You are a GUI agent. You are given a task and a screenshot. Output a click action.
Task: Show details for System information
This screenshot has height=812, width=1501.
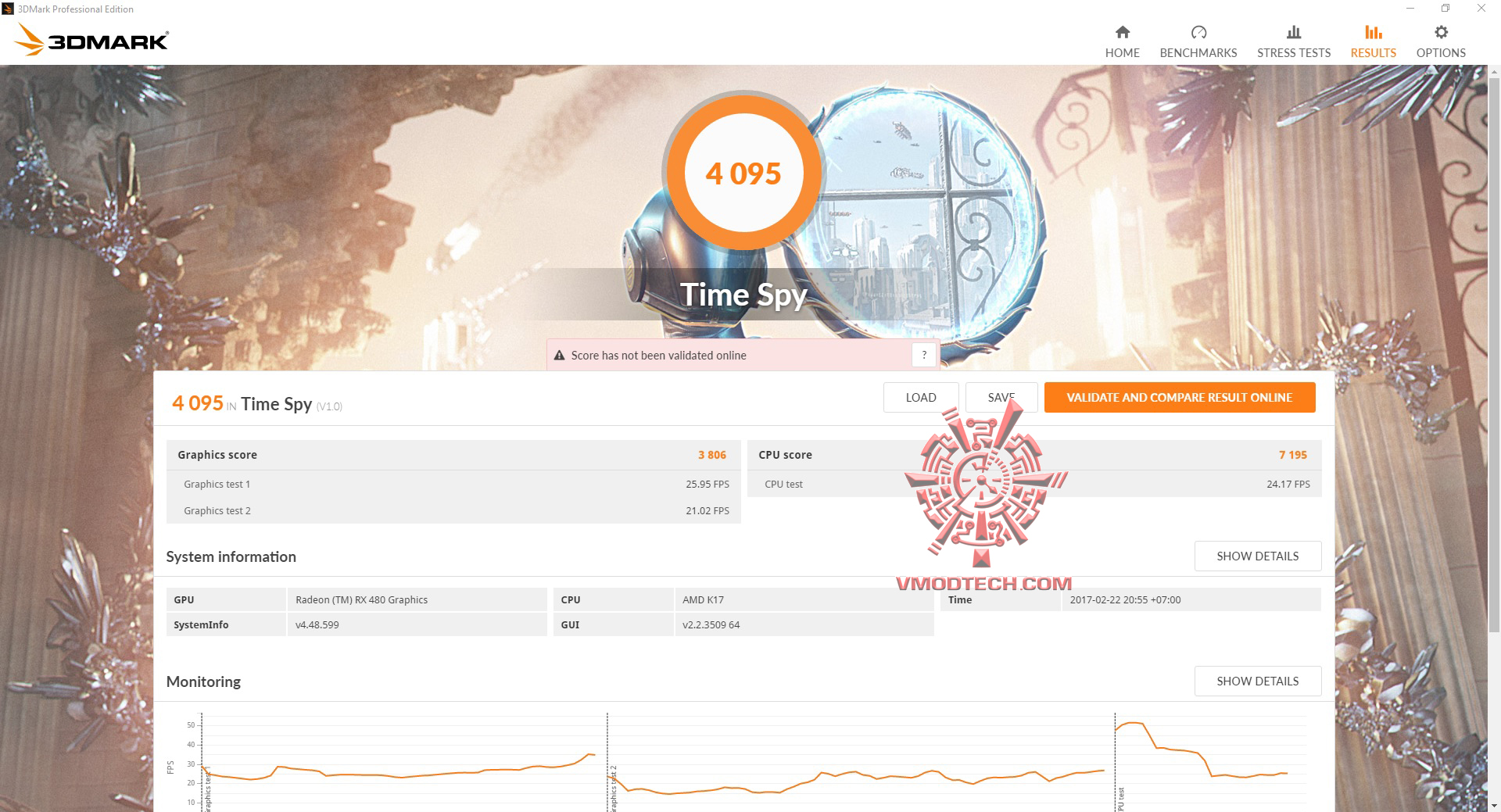(x=1257, y=556)
